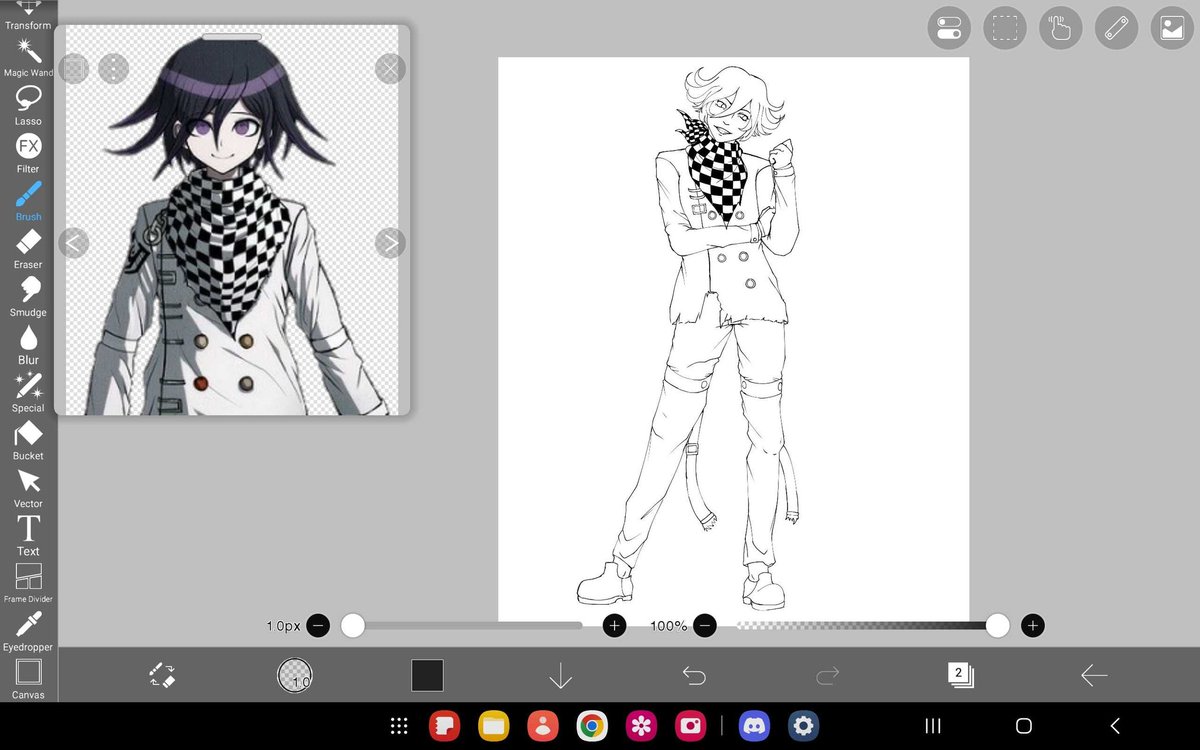Increase brush thickness with plus button
The image size is (1200, 750).
[614, 626]
